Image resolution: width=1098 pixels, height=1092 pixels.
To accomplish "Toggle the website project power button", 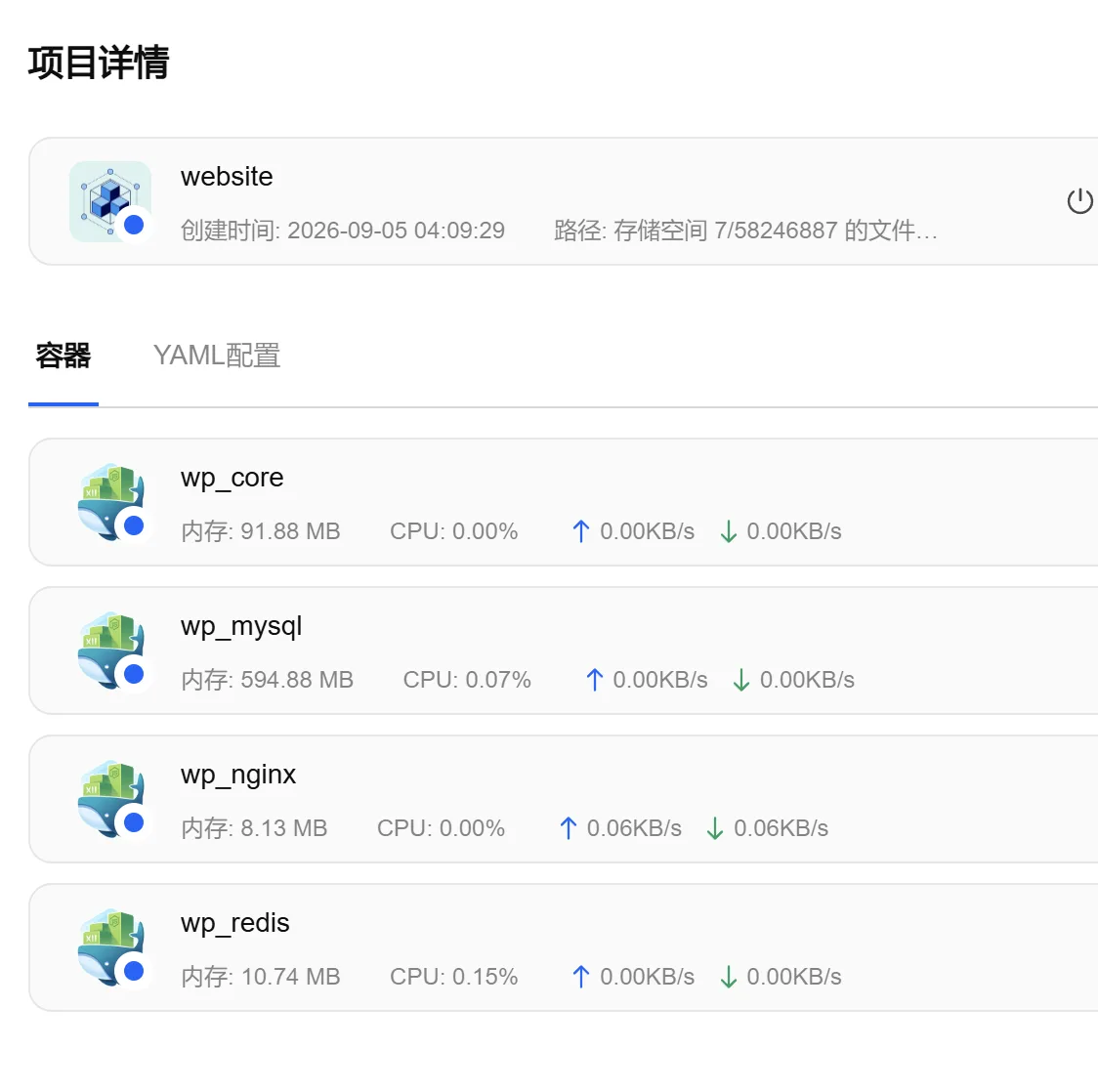I will 1079,201.
